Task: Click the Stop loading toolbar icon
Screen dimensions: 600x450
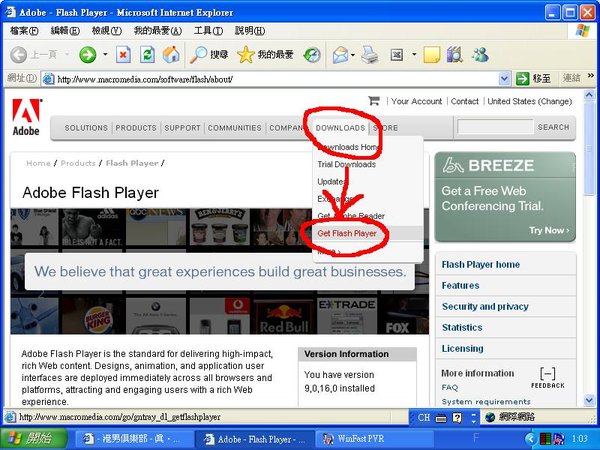Action: point(123,54)
